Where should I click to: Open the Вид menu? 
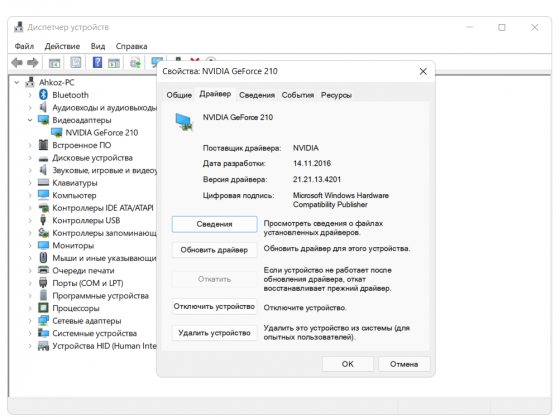point(98,46)
